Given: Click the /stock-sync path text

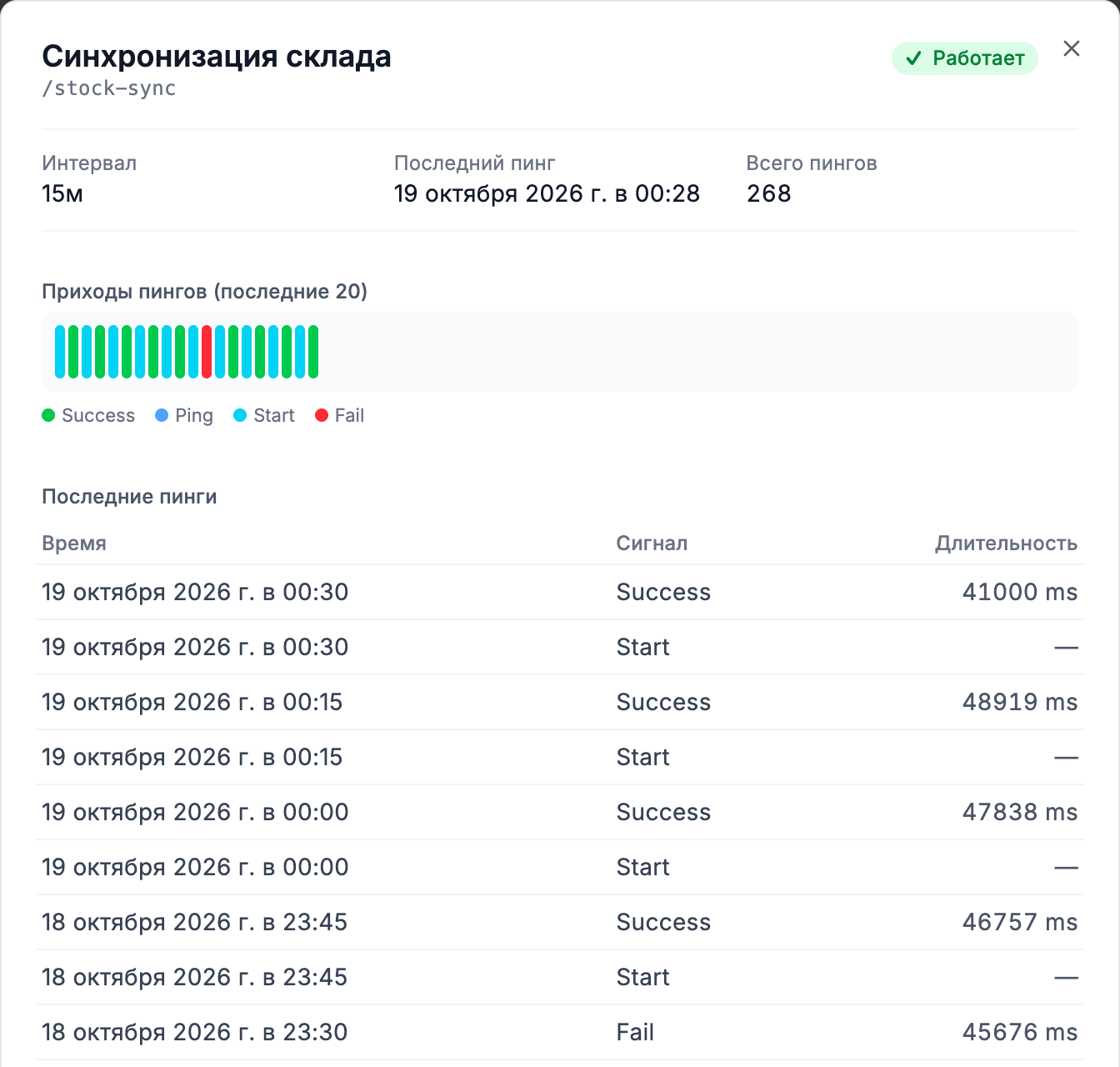Looking at the screenshot, I should coord(109,88).
